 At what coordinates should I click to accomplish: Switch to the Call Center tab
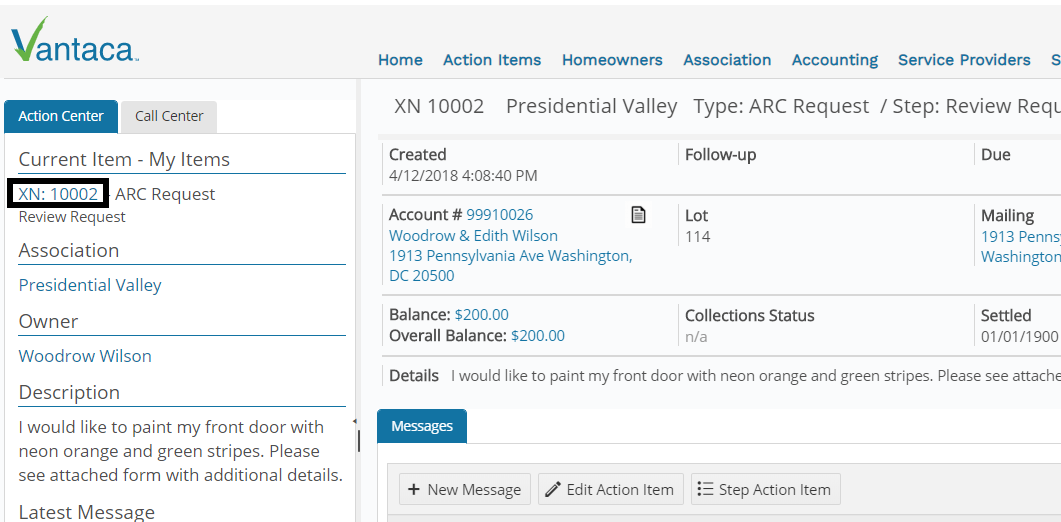169,116
